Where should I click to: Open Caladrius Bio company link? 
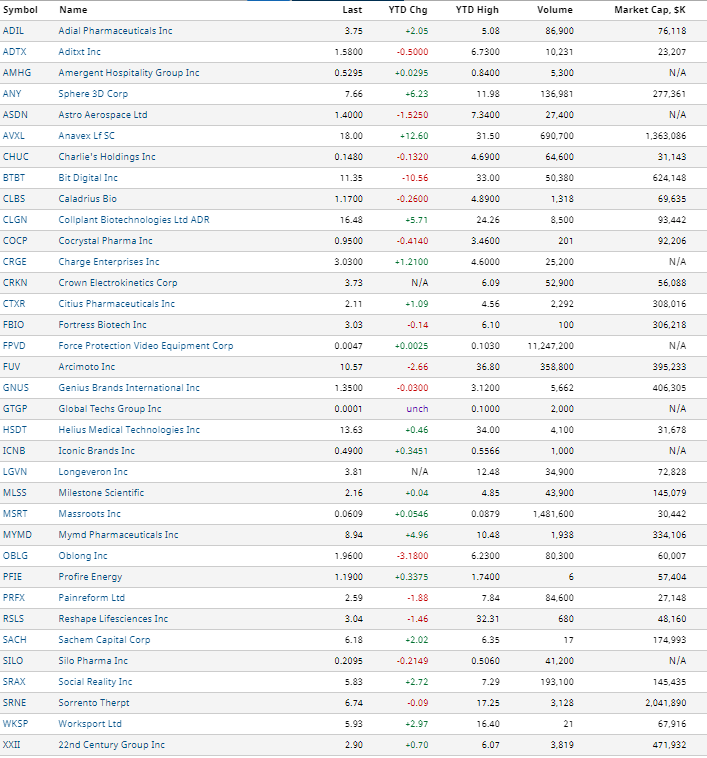coord(87,199)
